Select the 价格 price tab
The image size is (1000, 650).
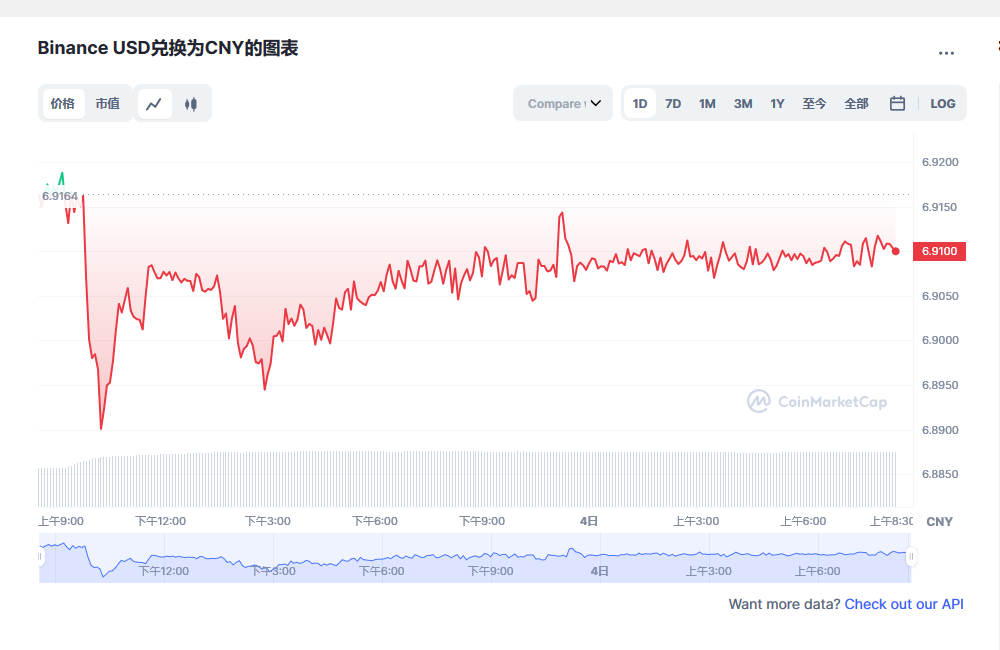point(63,103)
